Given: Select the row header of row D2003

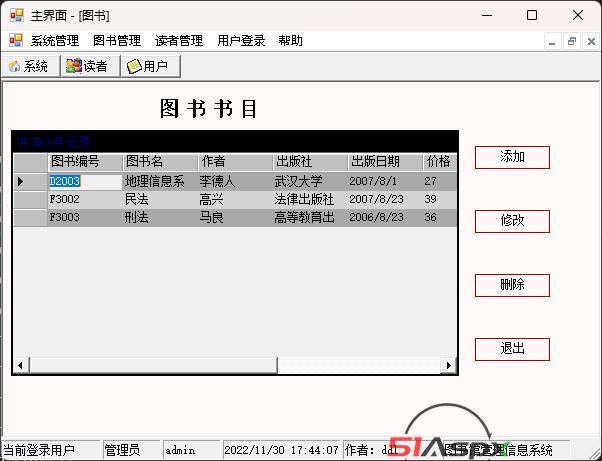Looking at the screenshot, I should click(x=30, y=181).
